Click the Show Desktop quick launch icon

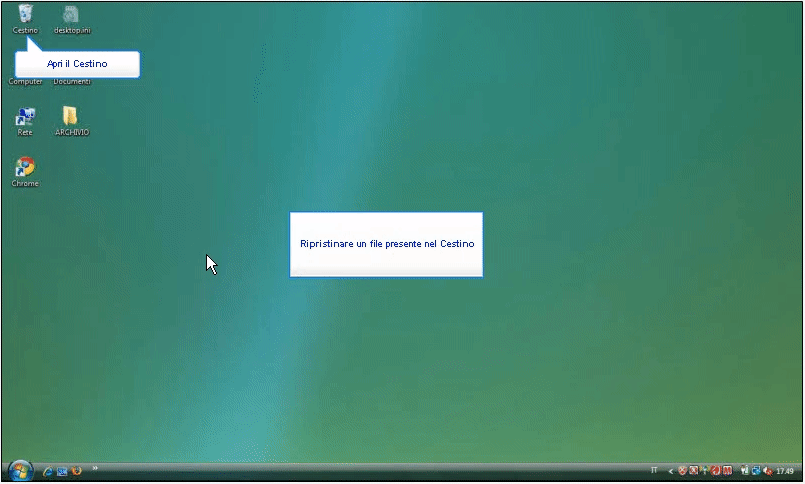pos(62,471)
